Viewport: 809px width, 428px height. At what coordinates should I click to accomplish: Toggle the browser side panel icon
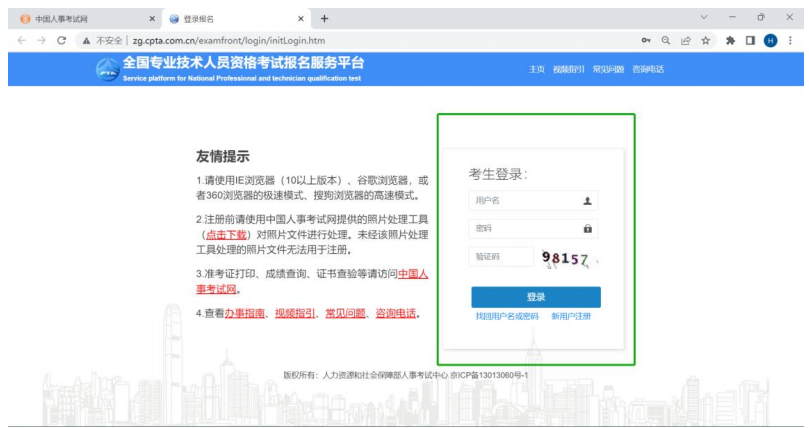pos(750,40)
